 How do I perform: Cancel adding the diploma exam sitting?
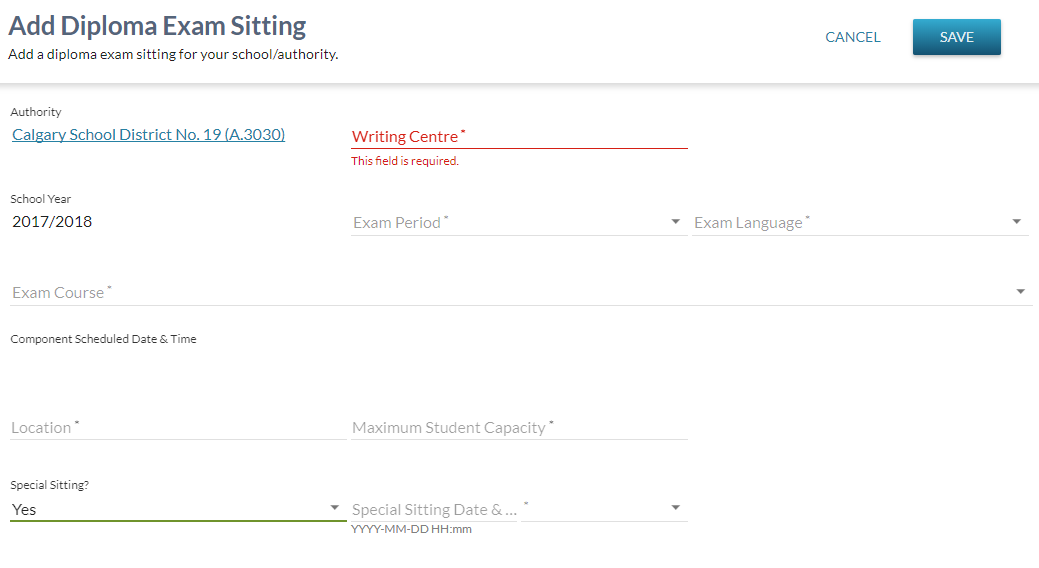coord(852,37)
